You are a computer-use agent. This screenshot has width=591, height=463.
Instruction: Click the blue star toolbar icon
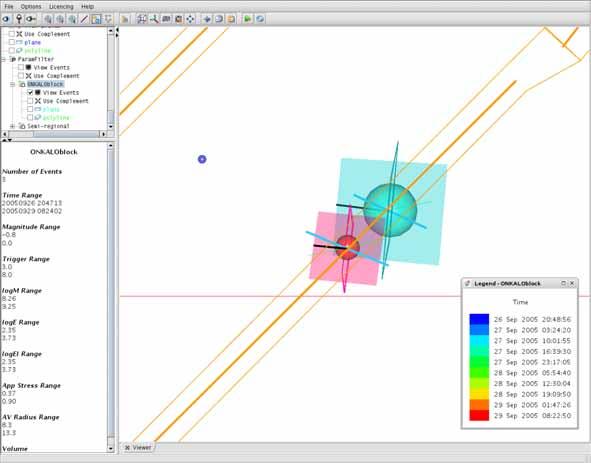(207, 18)
